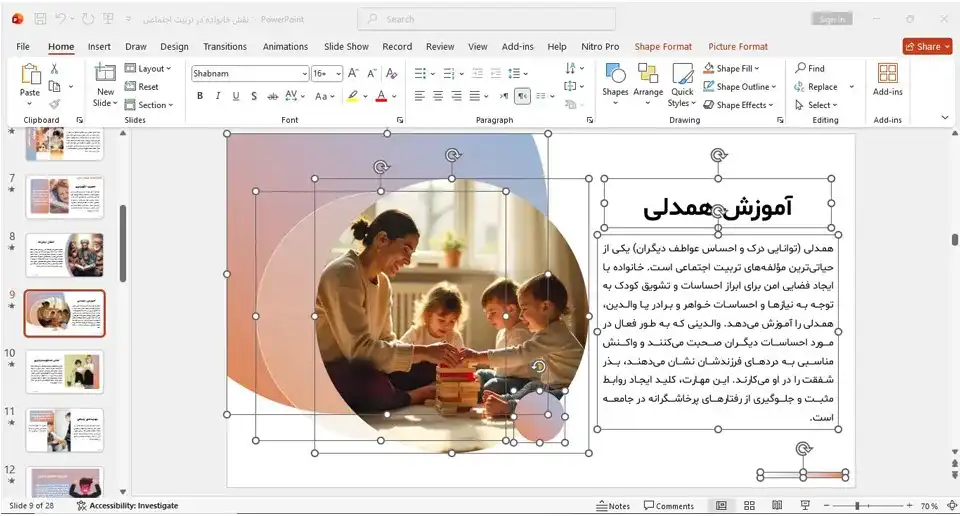Switch to the Shape Format tab
Screen dimensions: 960x516
[x=663, y=47]
